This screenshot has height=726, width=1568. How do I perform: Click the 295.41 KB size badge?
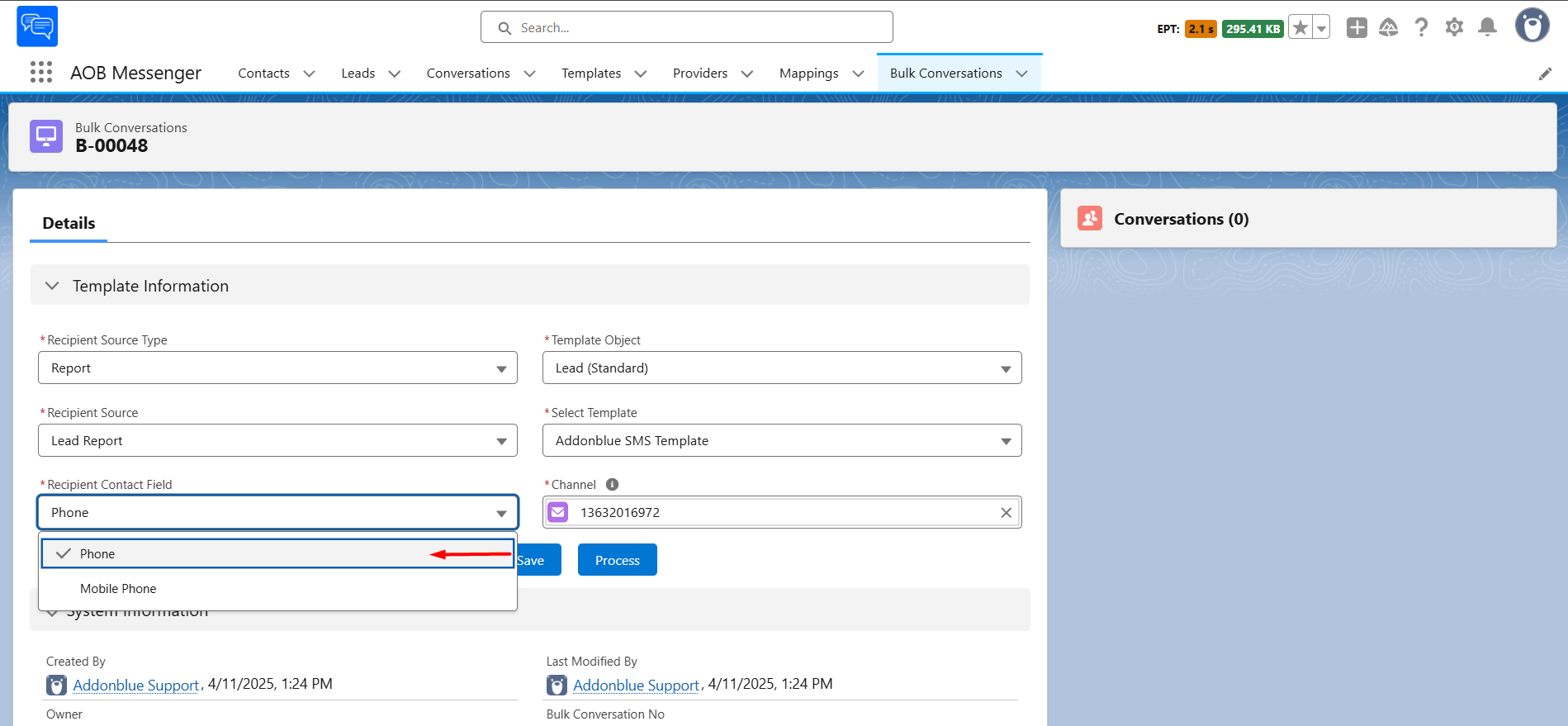tap(1253, 29)
